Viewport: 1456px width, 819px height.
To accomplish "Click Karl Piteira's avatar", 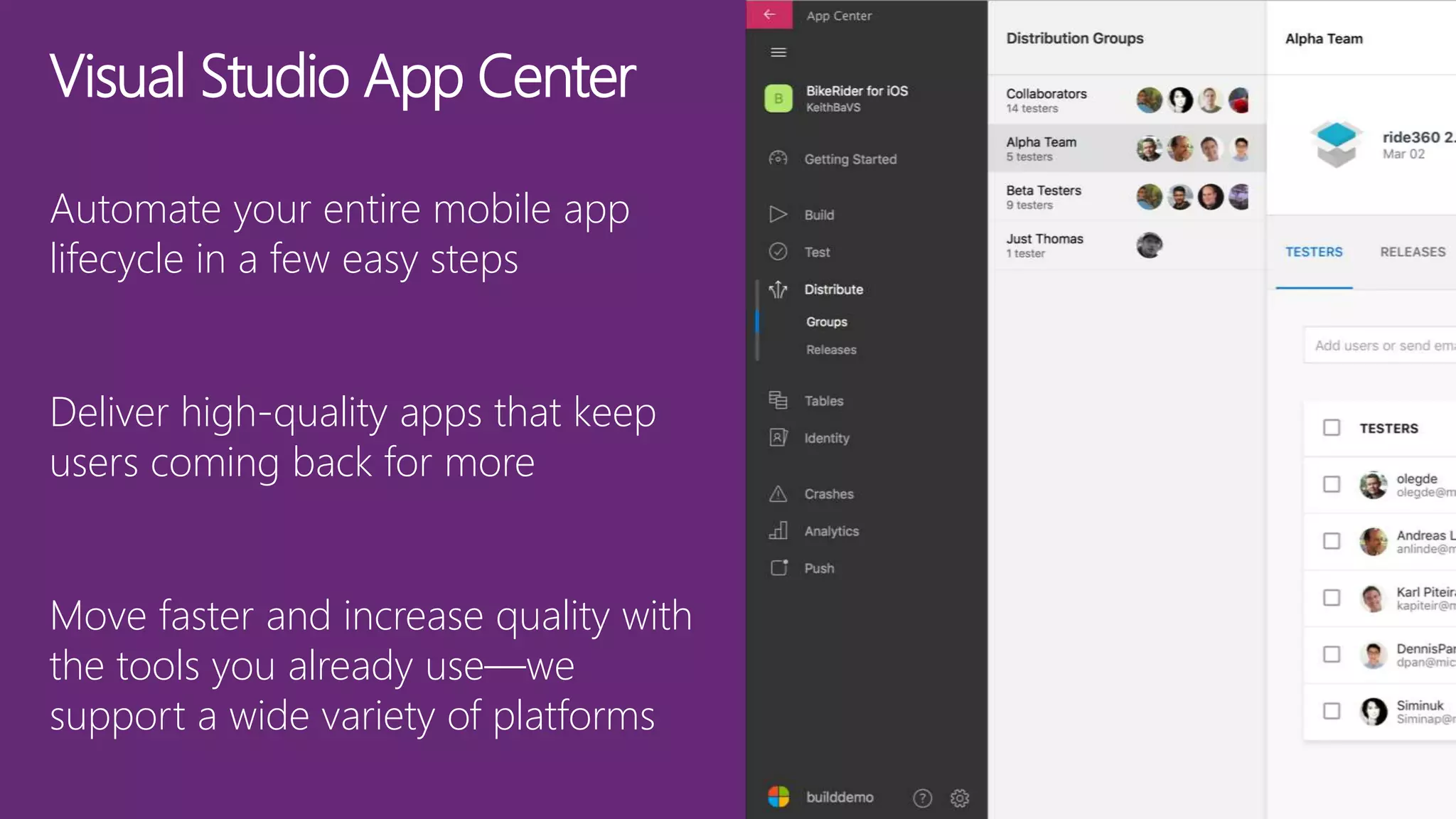I will (x=1374, y=598).
